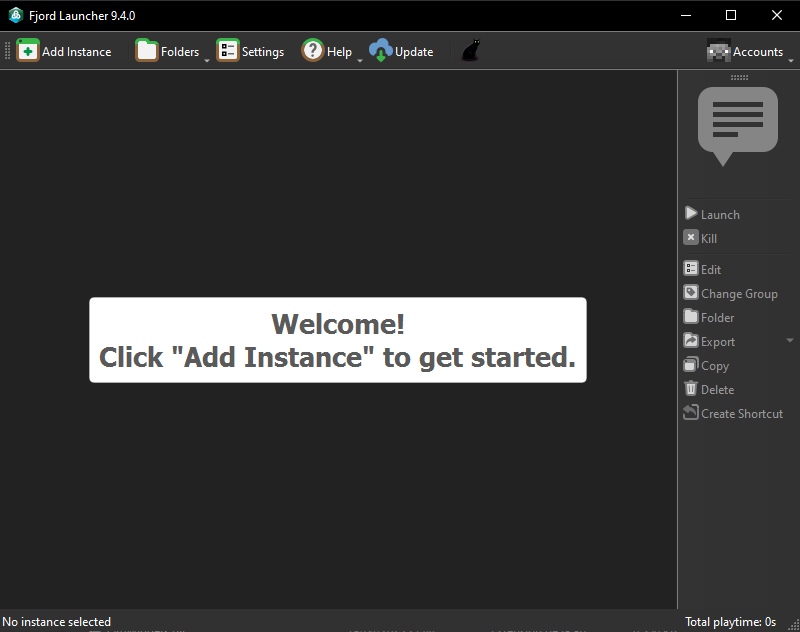Click the 'No instance selected' status text

point(57,622)
